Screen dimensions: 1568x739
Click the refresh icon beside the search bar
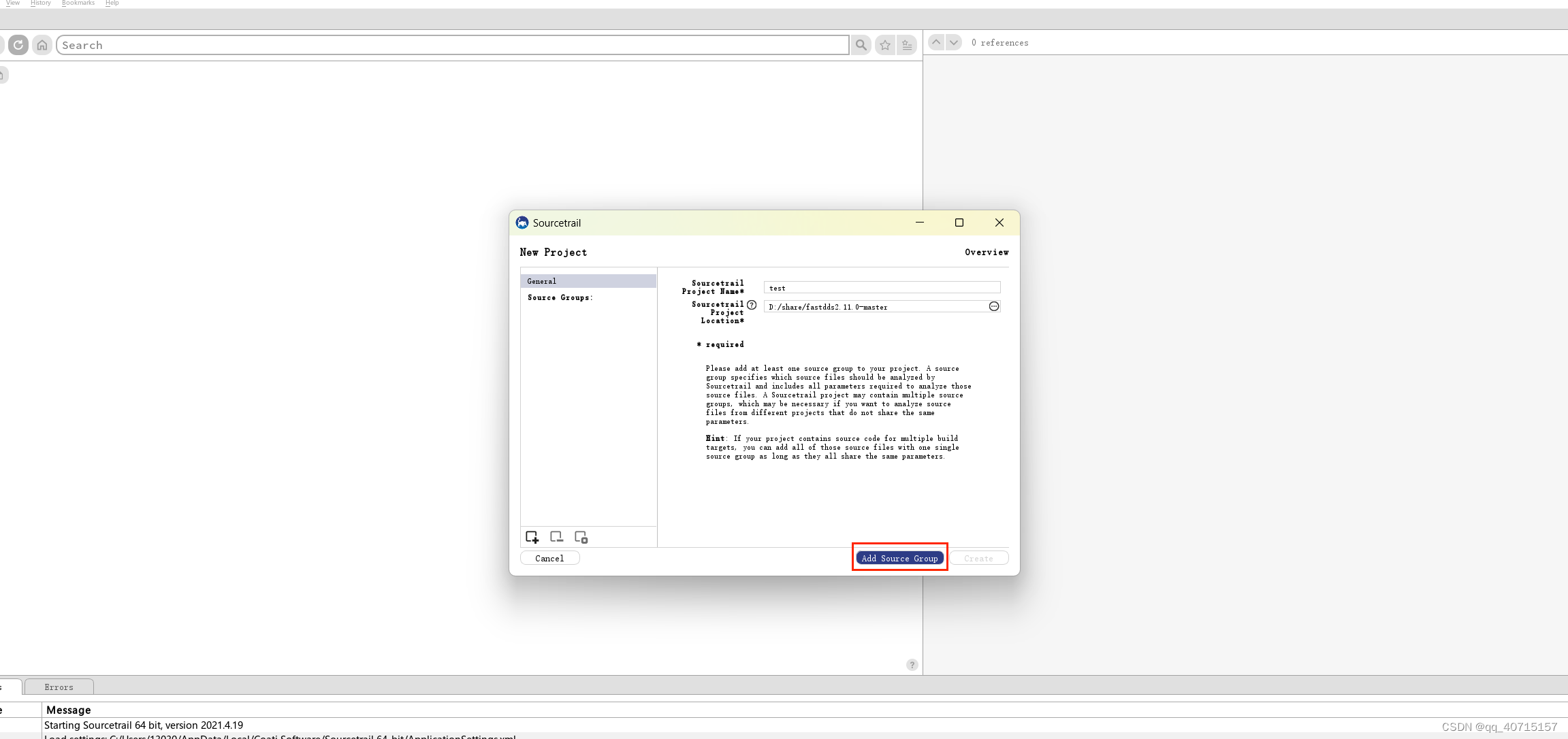pyautogui.click(x=18, y=45)
